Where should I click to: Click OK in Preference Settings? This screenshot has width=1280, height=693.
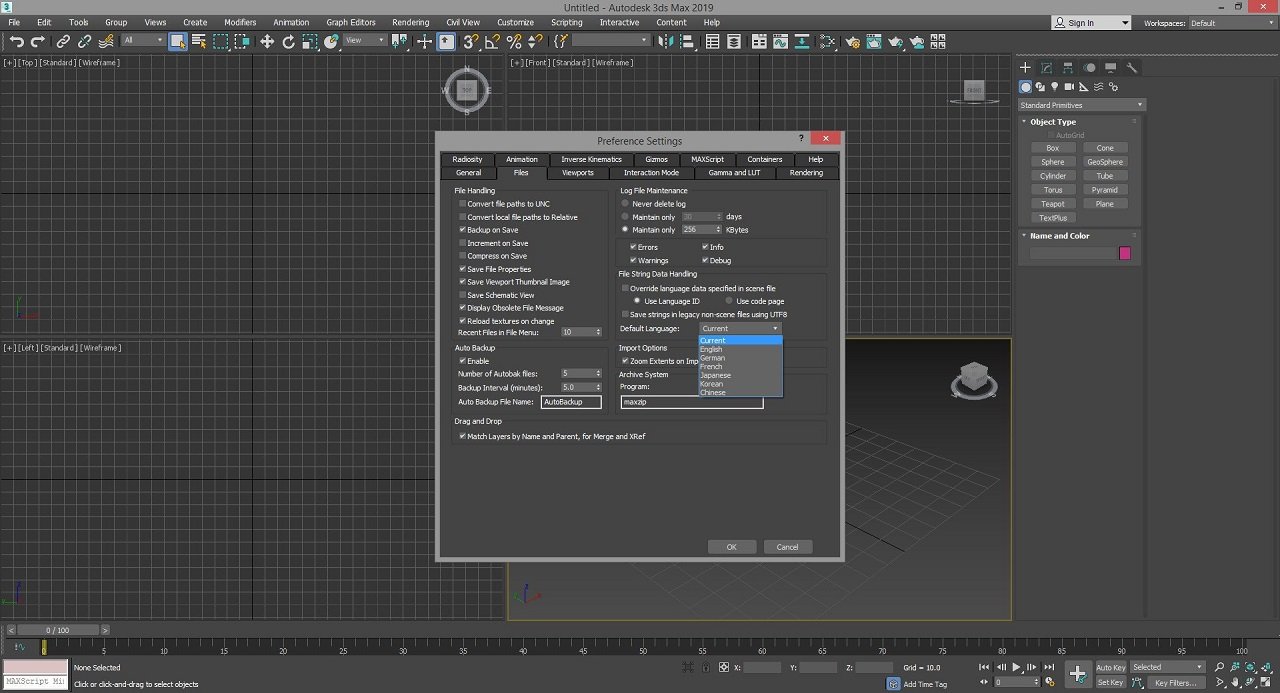coord(731,547)
